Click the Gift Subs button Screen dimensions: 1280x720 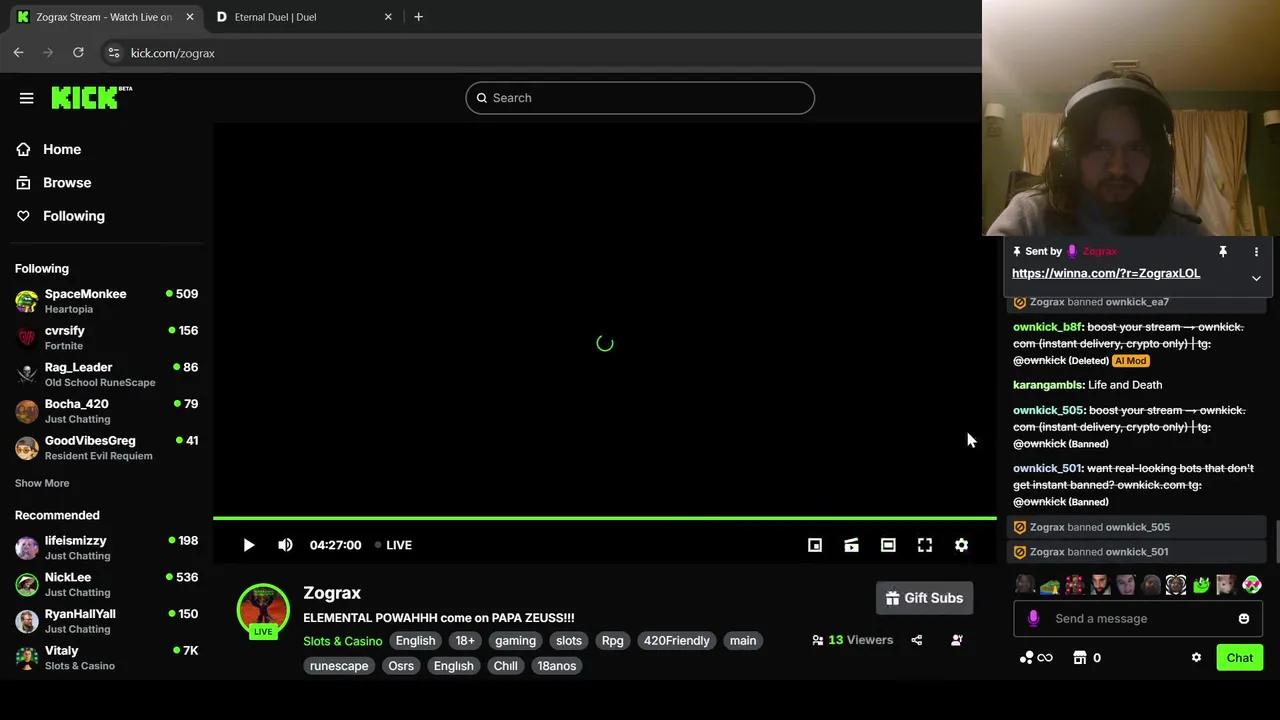click(x=924, y=597)
